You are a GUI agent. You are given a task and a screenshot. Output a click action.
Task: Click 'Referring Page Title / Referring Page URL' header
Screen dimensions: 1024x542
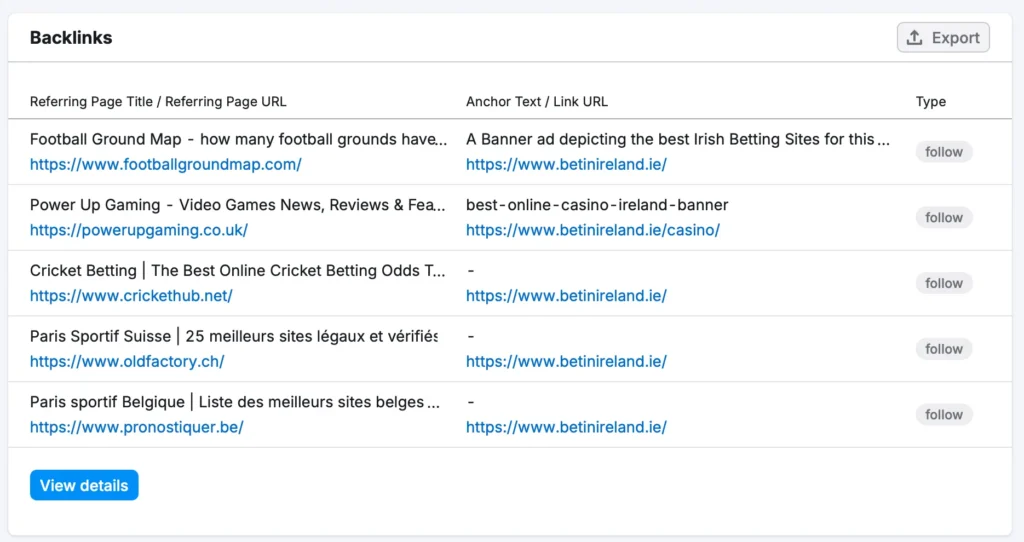tap(158, 102)
